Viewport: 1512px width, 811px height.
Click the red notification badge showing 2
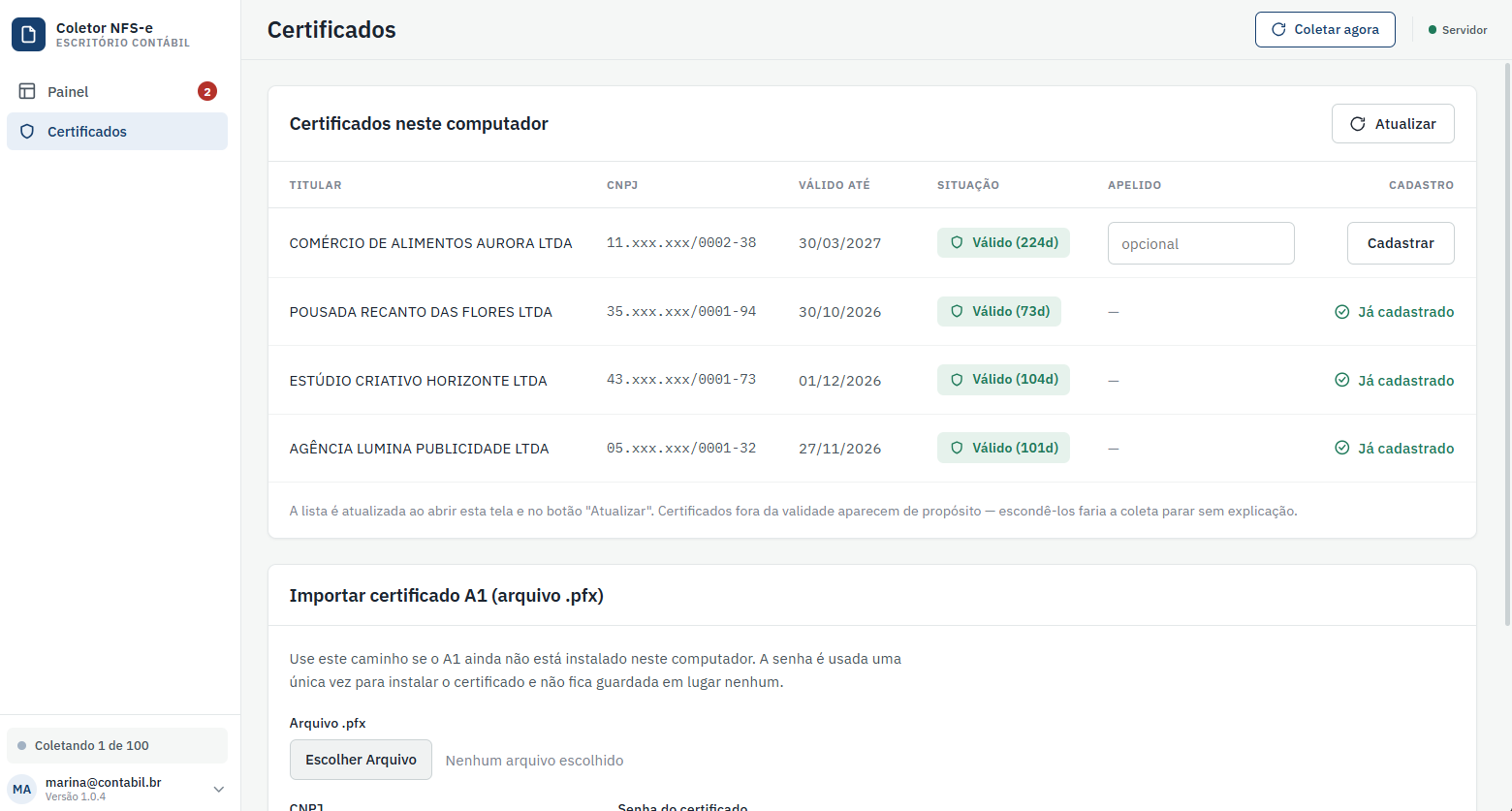click(207, 91)
